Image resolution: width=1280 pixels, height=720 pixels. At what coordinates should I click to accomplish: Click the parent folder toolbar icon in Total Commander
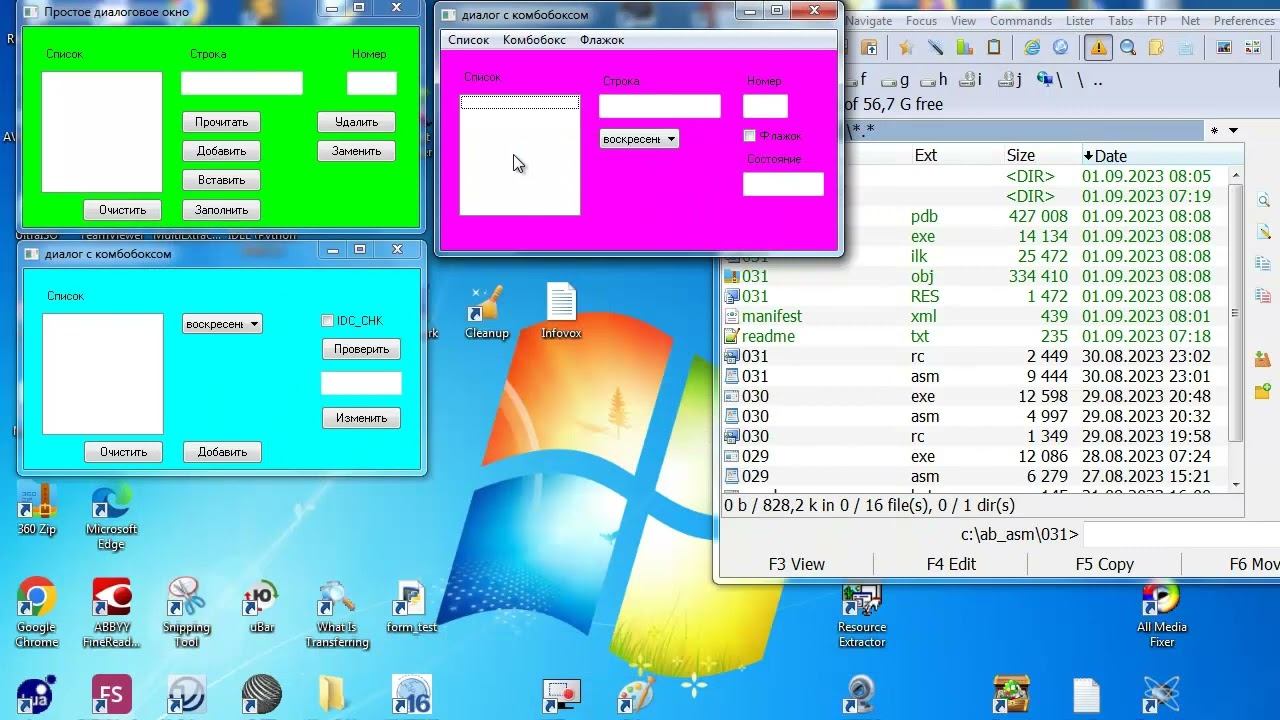pos(870,48)
